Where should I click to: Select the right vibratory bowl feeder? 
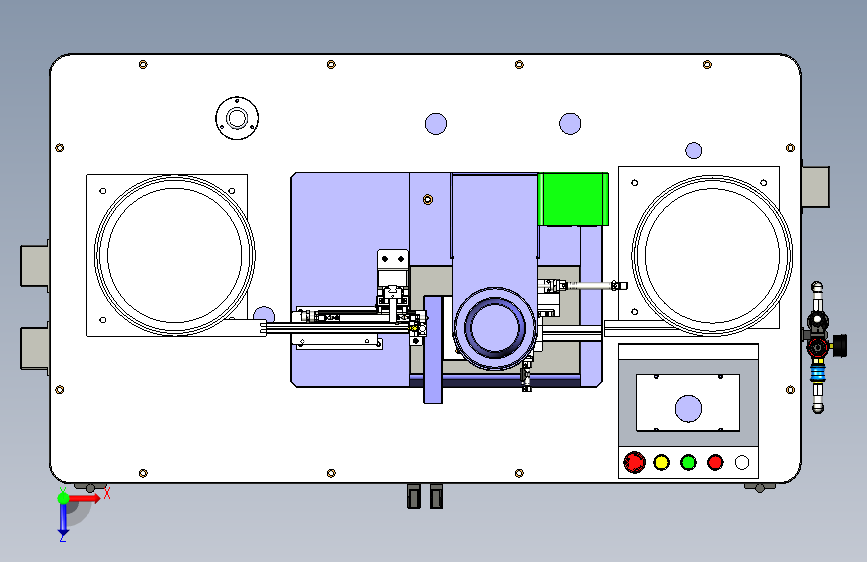pyautogui.click(x=712, y=255)
